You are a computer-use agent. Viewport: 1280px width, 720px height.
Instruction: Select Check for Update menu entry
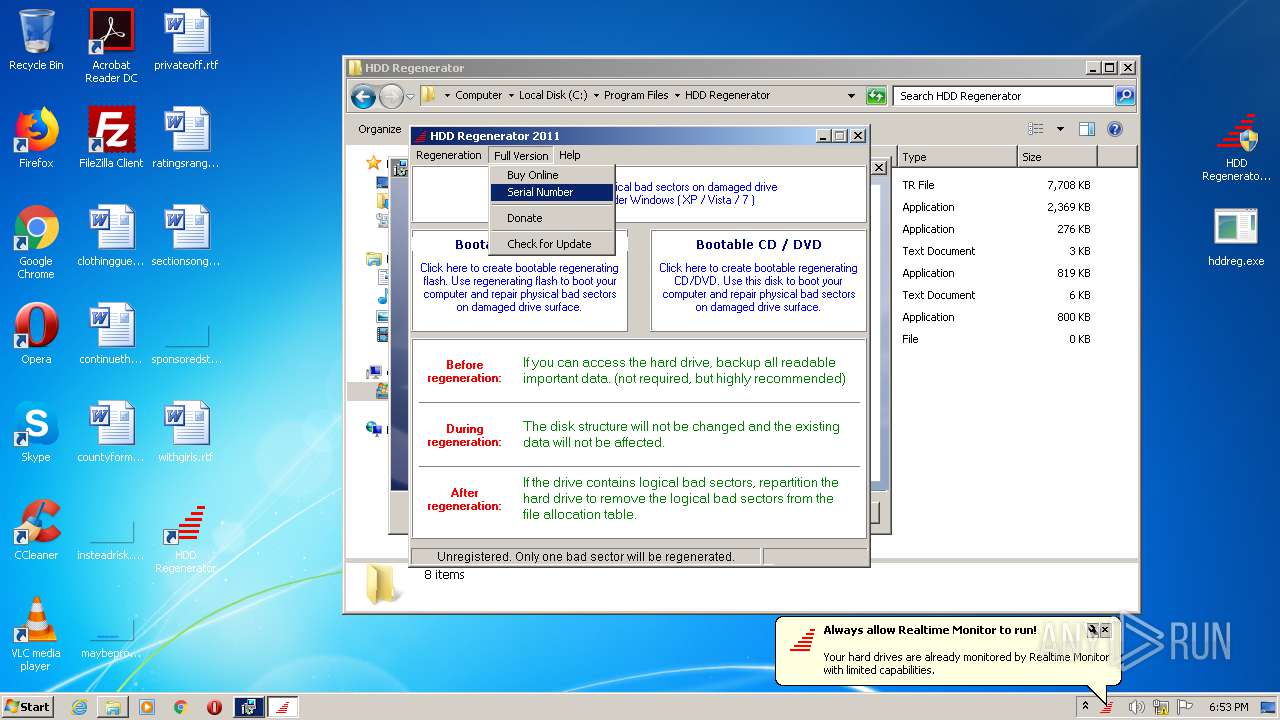point(552,244)
